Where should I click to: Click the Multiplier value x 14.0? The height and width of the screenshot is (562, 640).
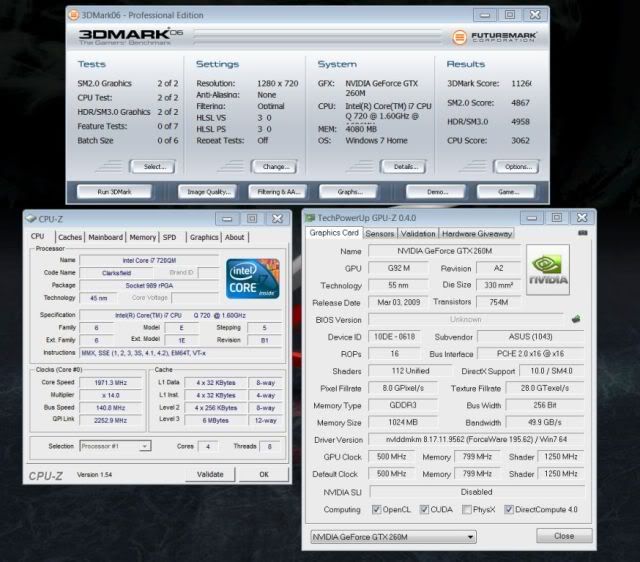(x=111, y=395)
